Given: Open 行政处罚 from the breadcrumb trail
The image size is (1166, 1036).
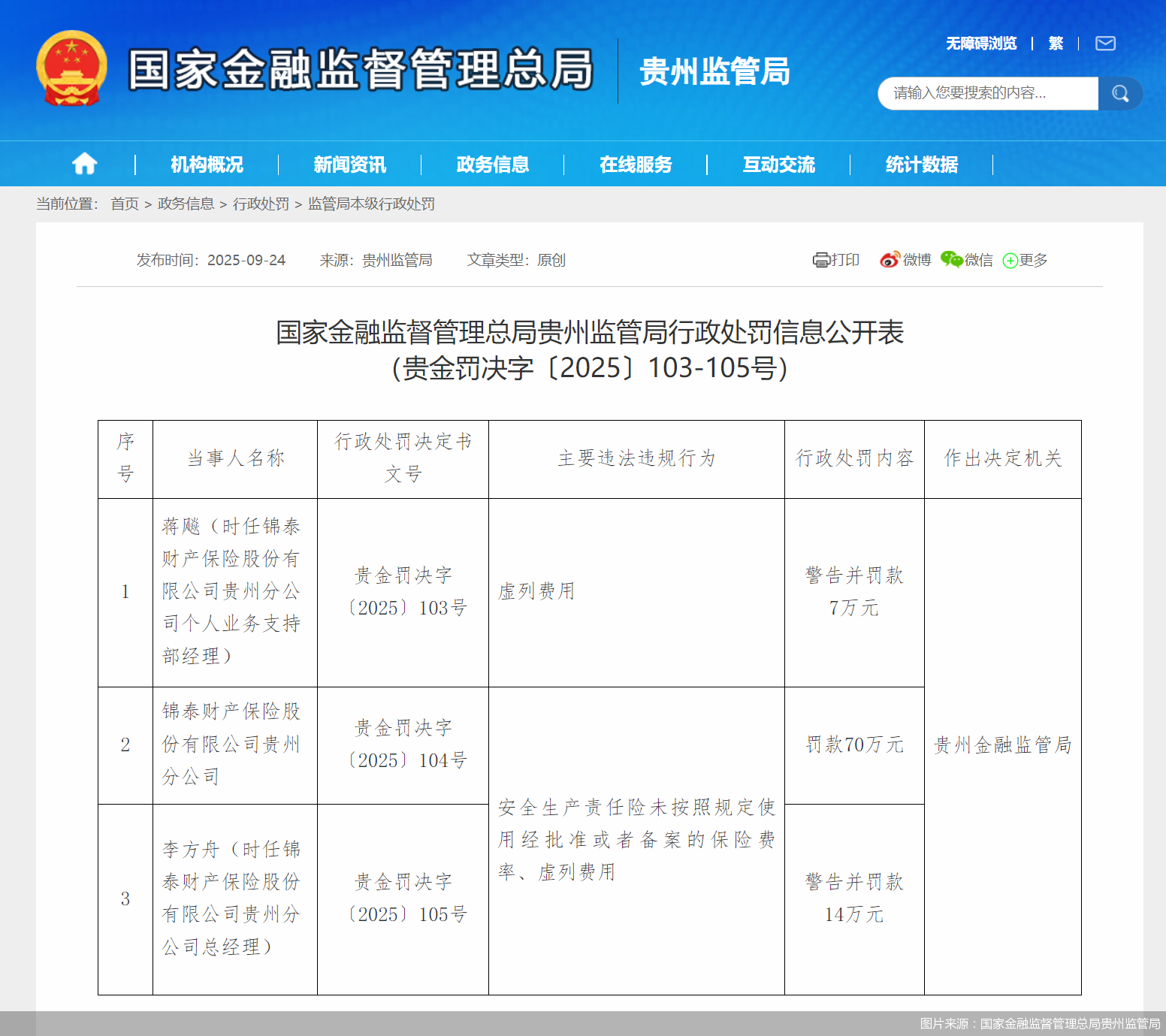Looking at the screenshot, I should coord(261,204).
